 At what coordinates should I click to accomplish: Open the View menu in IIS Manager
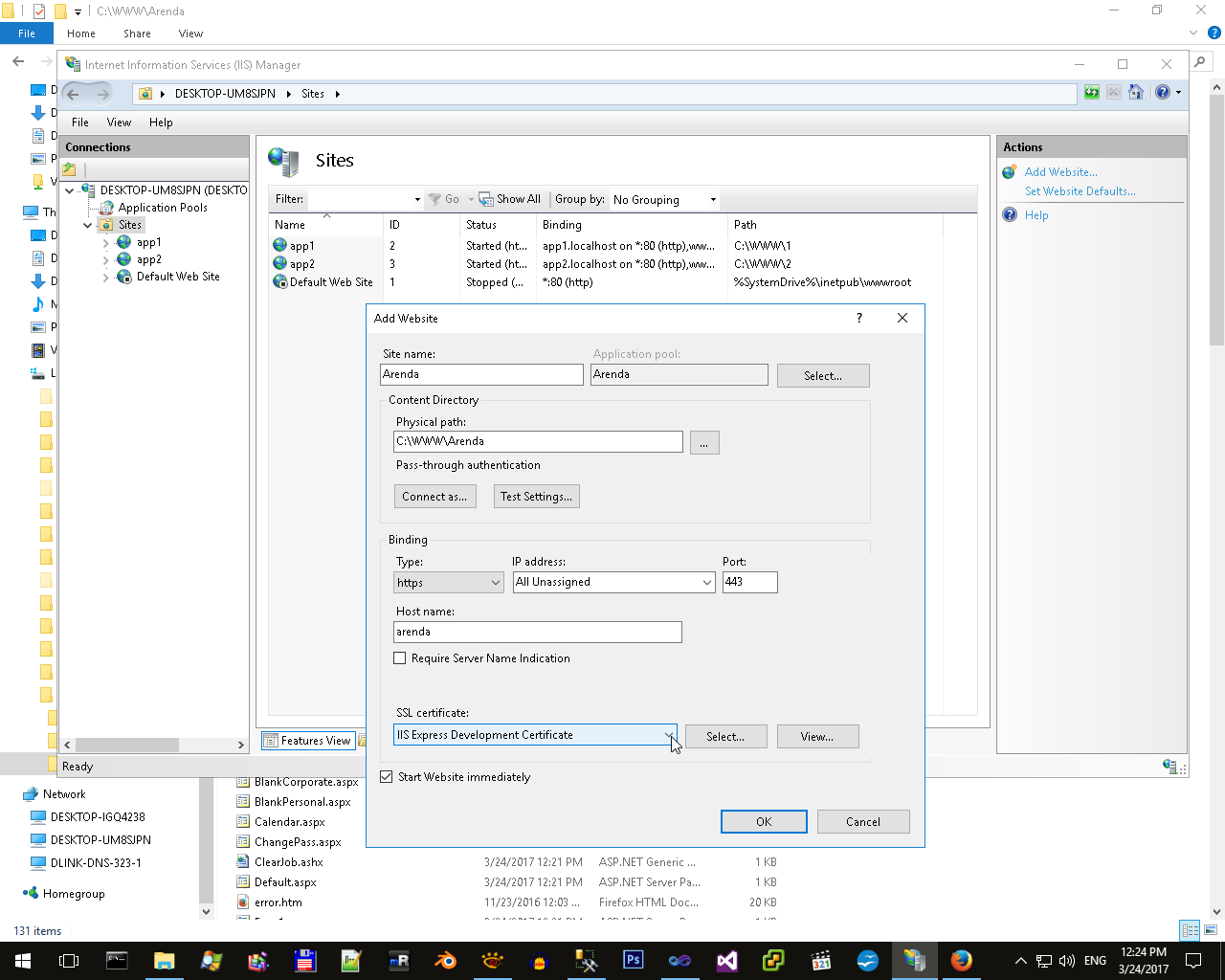click(119, 122)
